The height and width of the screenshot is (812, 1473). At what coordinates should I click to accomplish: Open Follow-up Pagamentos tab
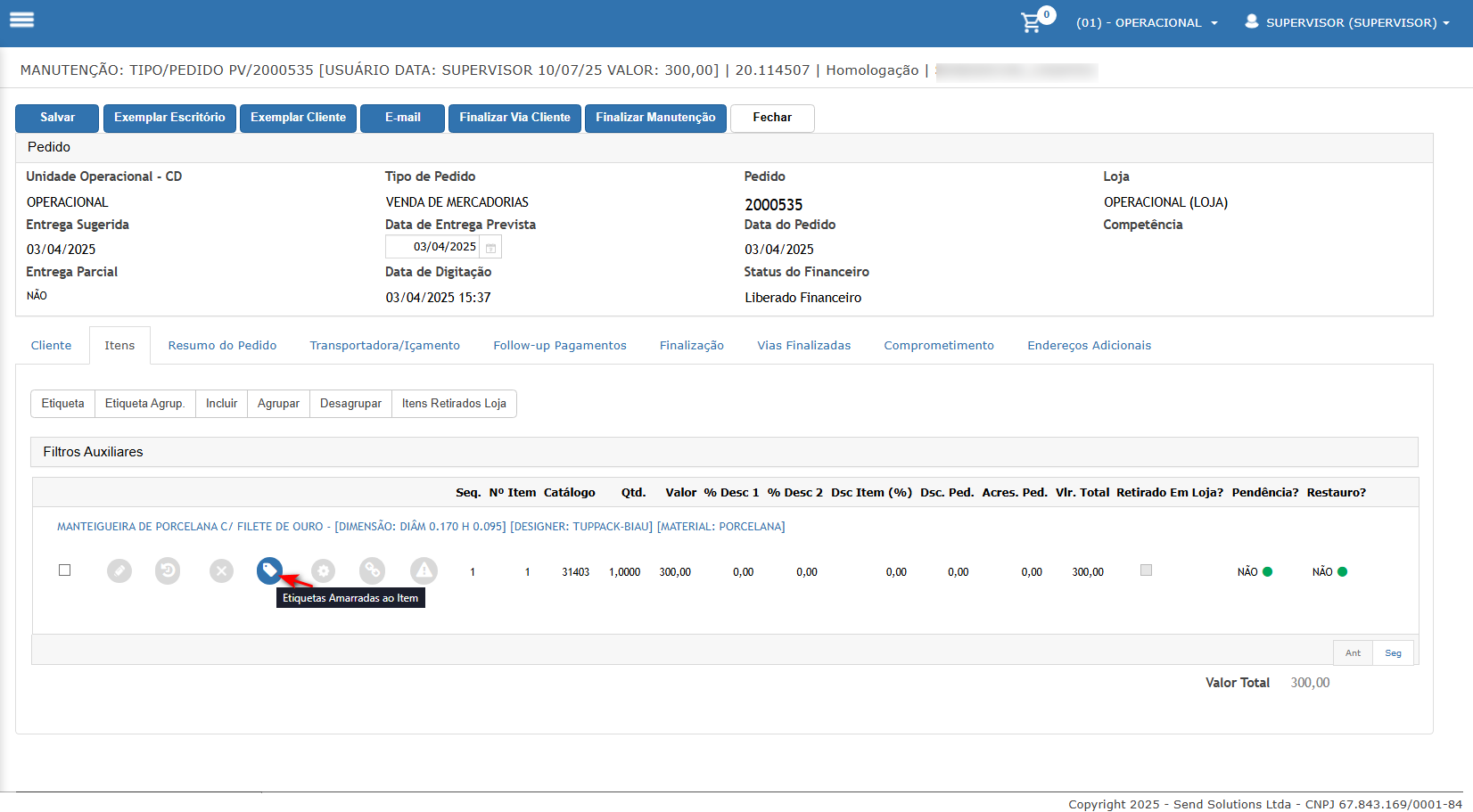(x=560, y=346)
